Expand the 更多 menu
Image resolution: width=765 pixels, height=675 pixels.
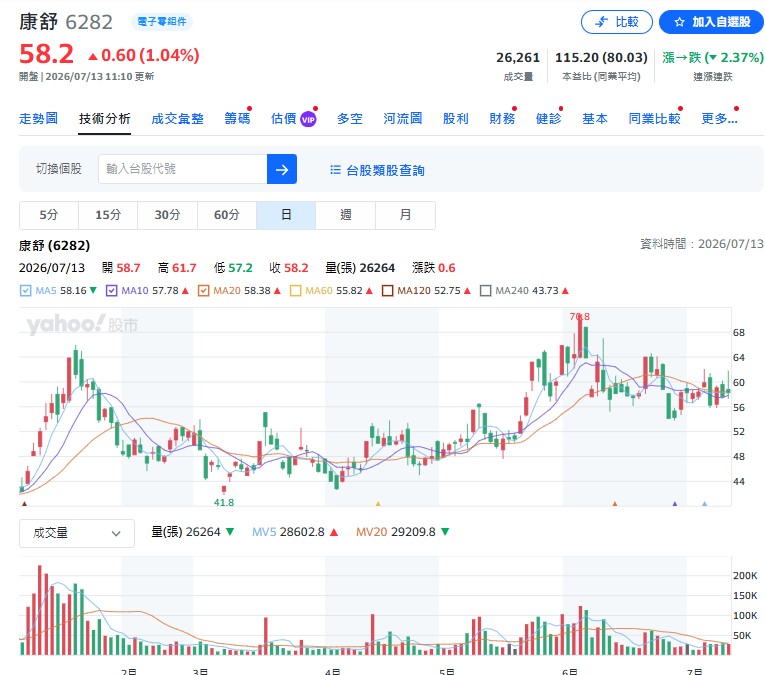(719, 119)
